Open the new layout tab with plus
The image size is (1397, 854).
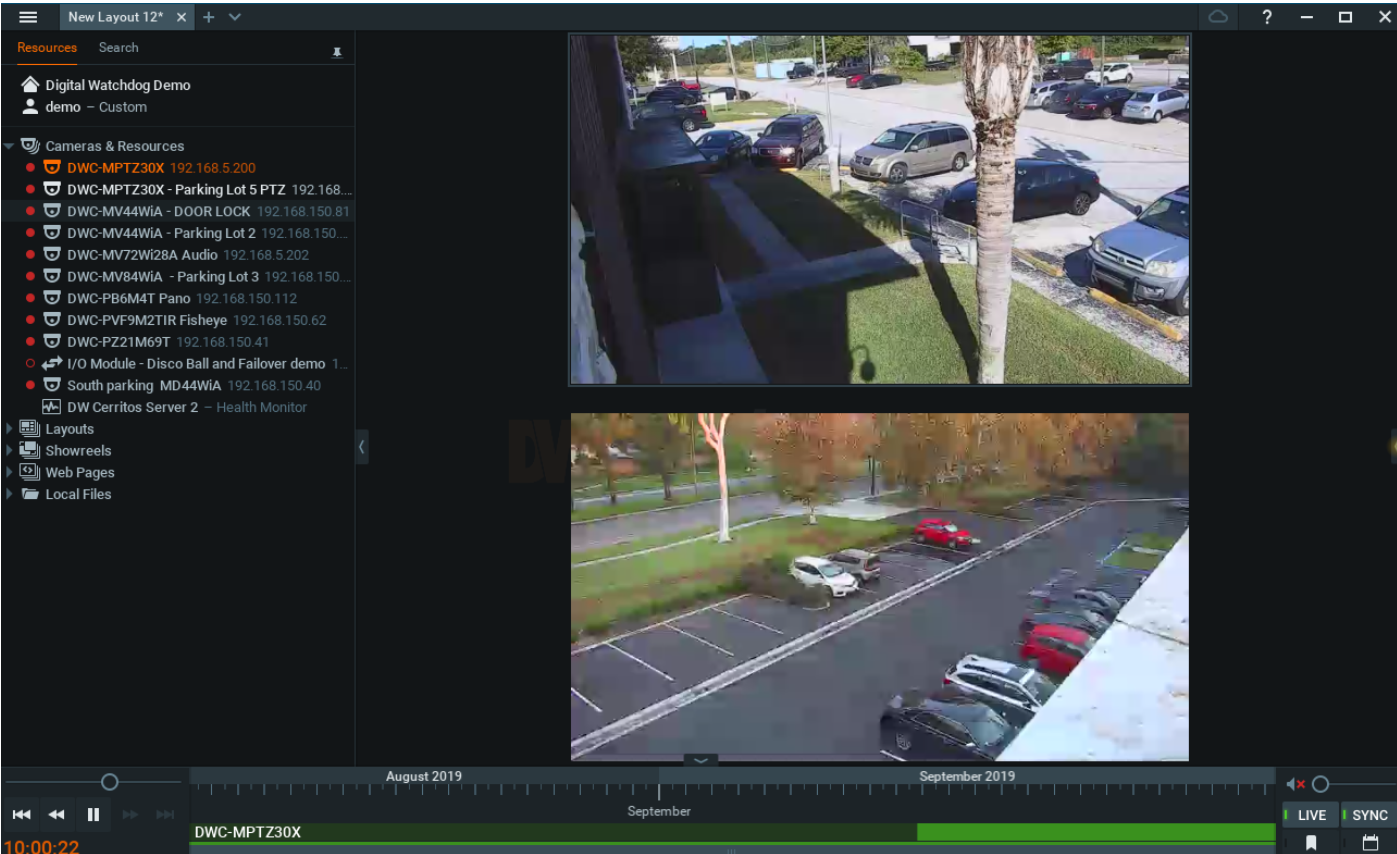(x=208, y=17)
